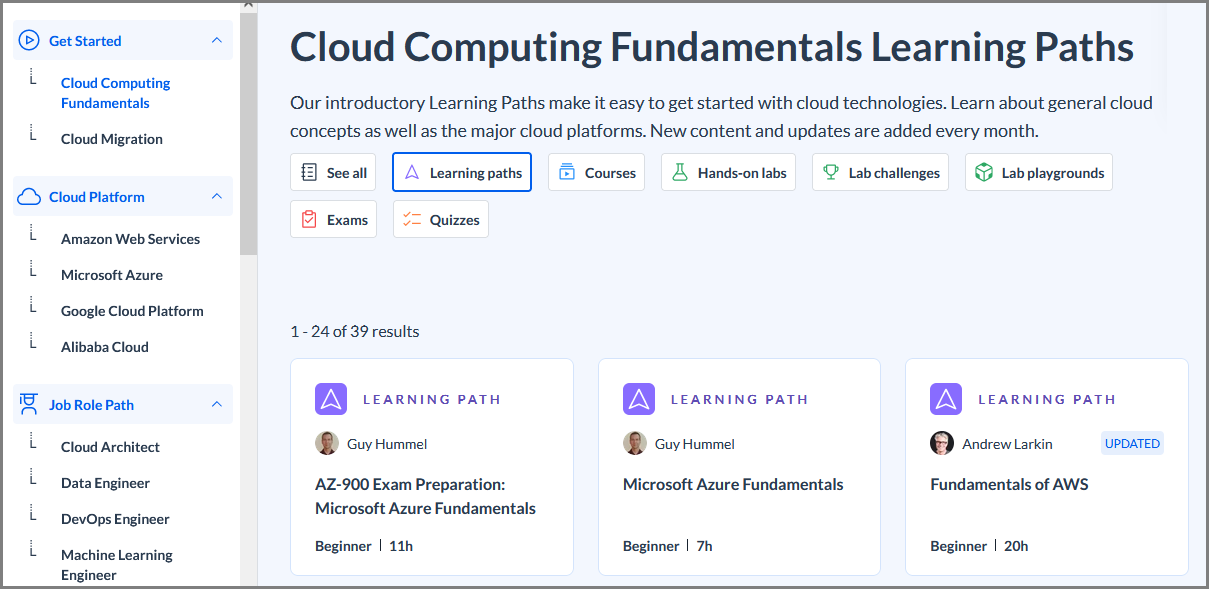Image resolution: width=1209 pixels, height=589 pixels.
Task: Select the Learning paths filter
Action: (462, 172)
